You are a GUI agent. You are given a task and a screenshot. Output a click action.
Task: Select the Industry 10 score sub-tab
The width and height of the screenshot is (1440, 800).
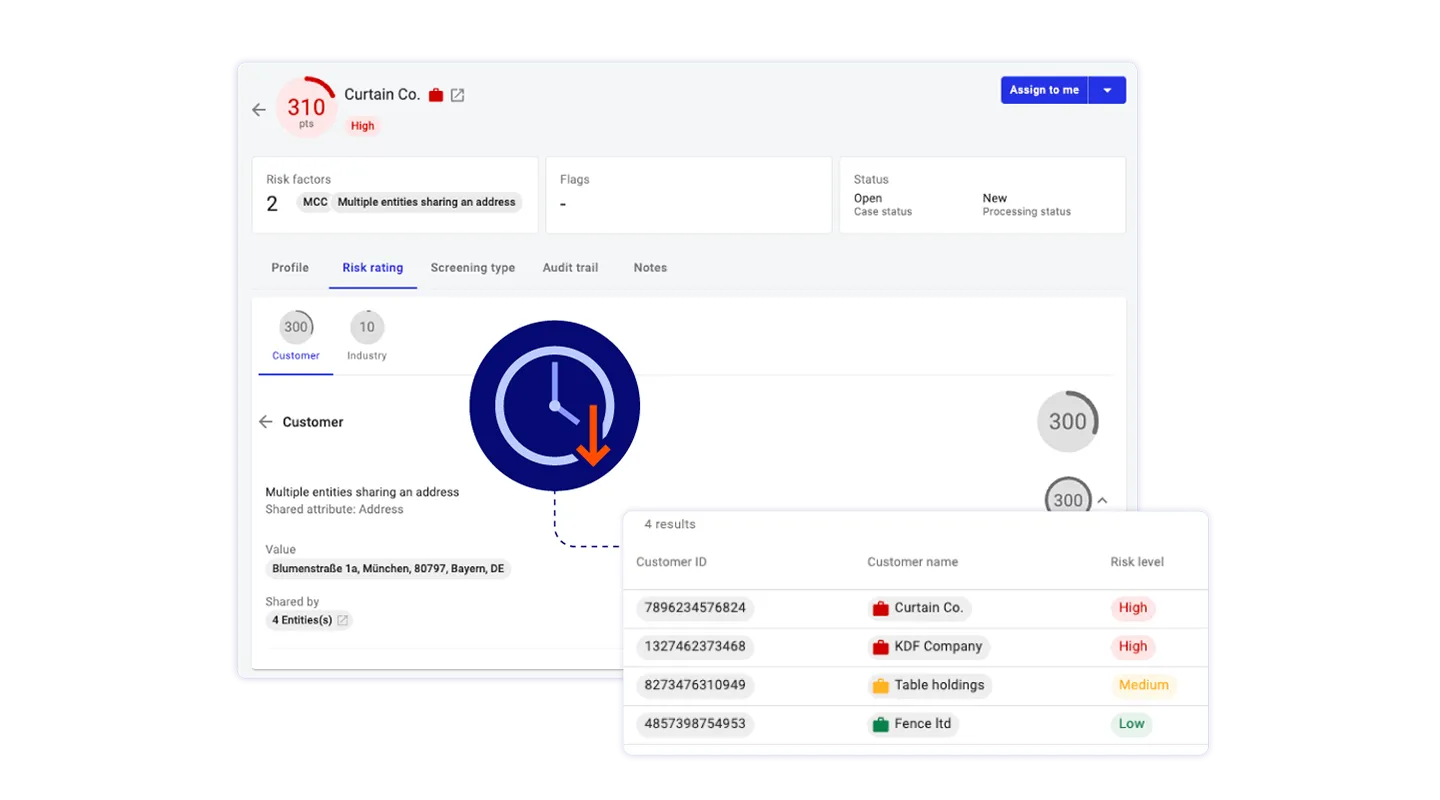click(367, 336)
